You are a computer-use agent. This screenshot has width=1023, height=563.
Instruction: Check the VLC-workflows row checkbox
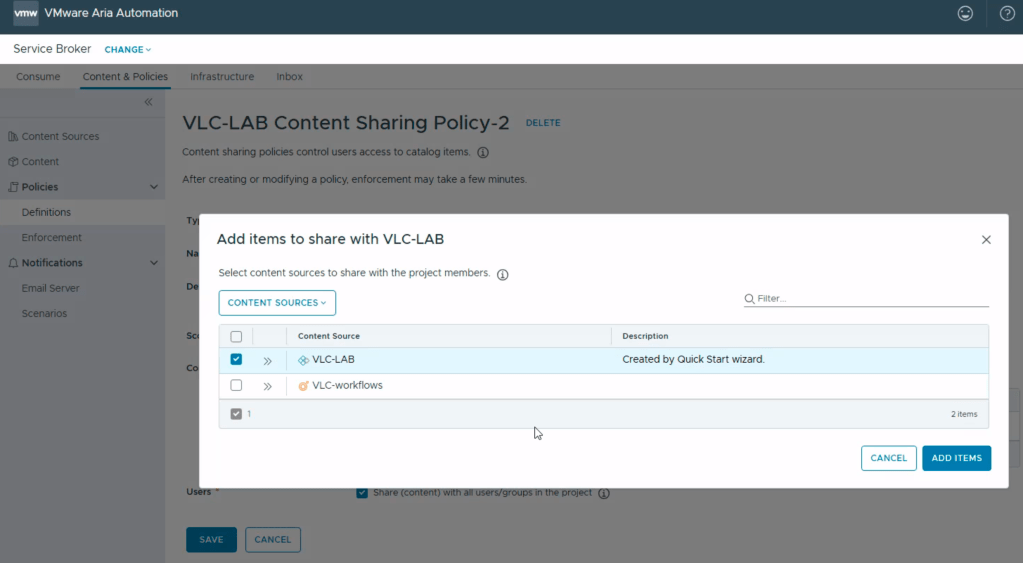tap(236, 386)
